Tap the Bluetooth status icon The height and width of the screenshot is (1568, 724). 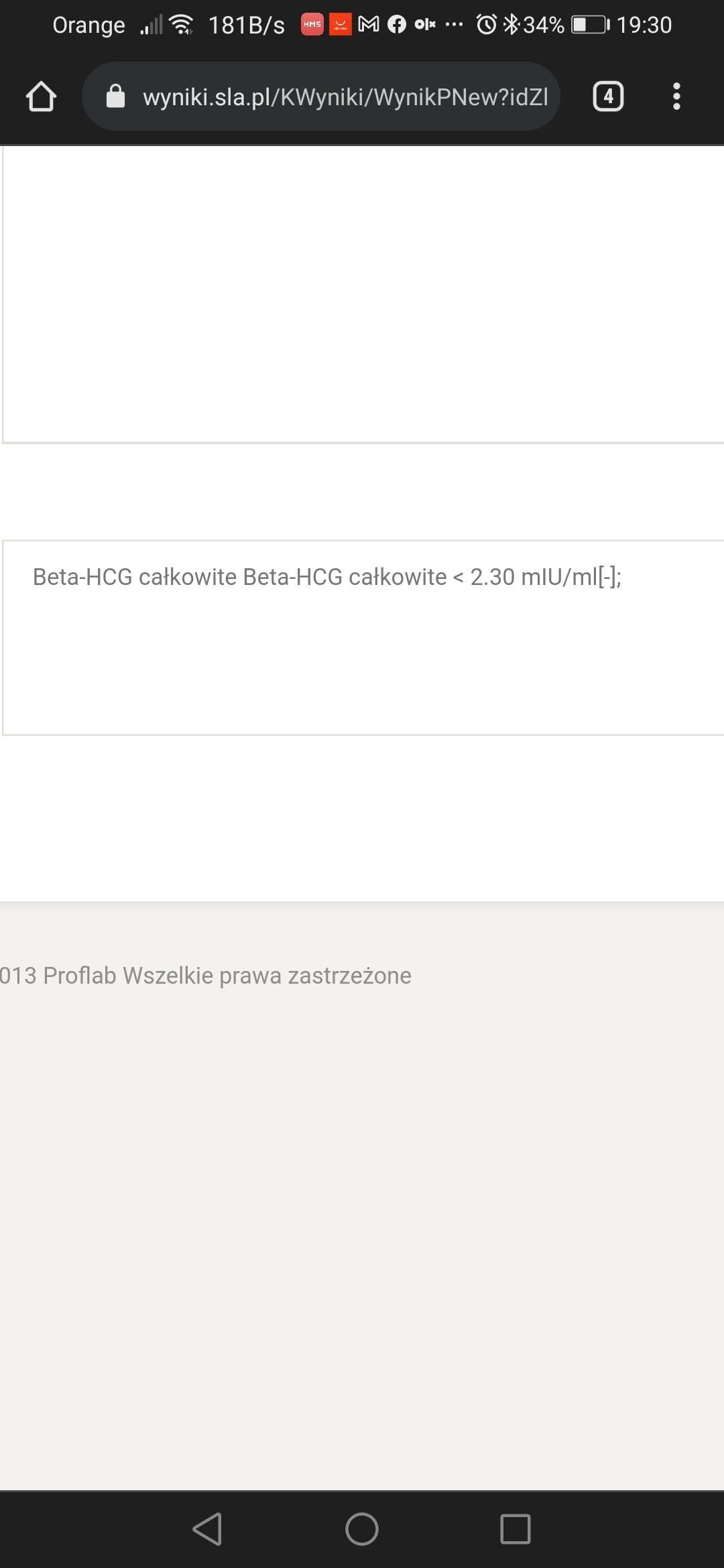511,25
